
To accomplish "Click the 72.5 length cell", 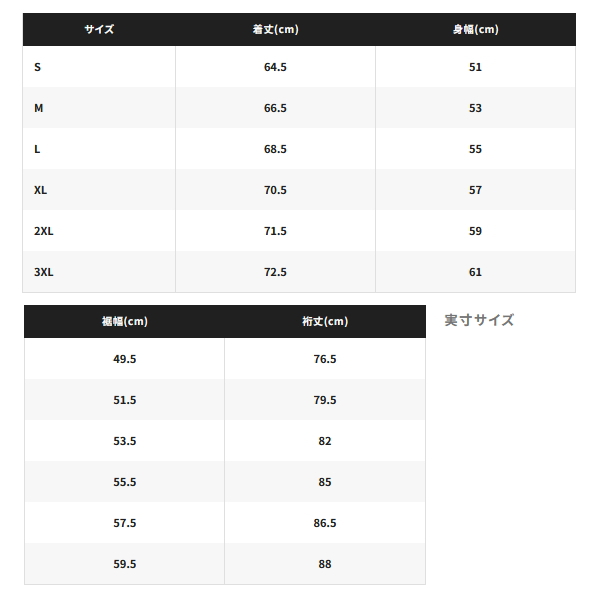I will tap(275, 272).
